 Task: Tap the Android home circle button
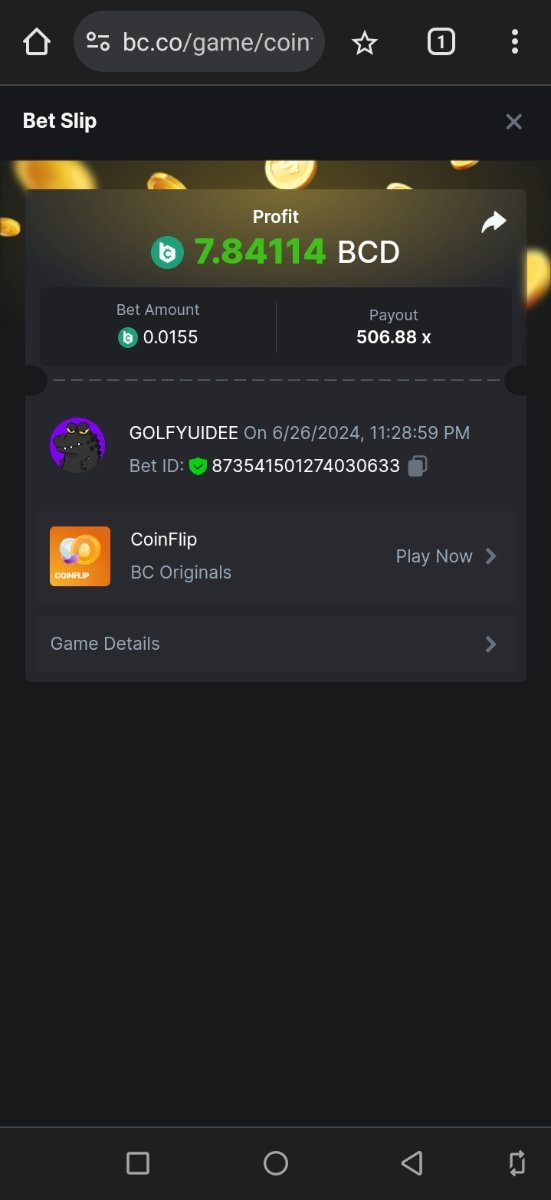[x=276, y=1163]
